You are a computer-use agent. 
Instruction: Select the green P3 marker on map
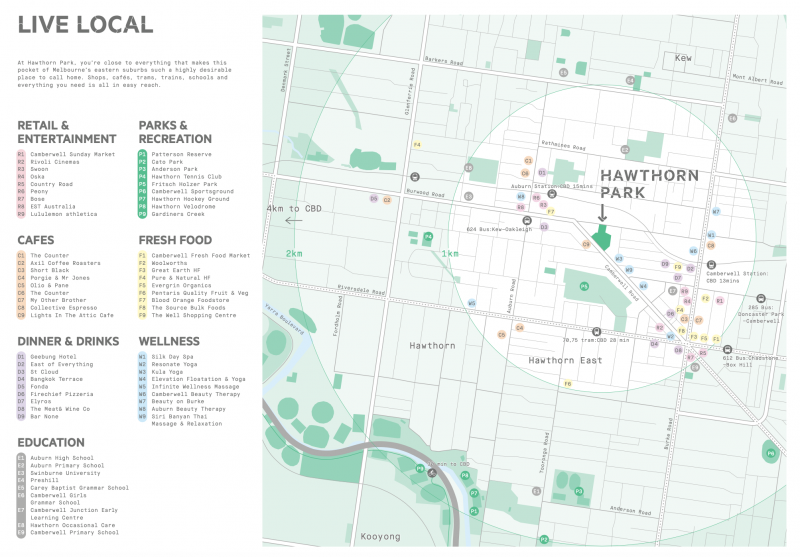point(579,491)
